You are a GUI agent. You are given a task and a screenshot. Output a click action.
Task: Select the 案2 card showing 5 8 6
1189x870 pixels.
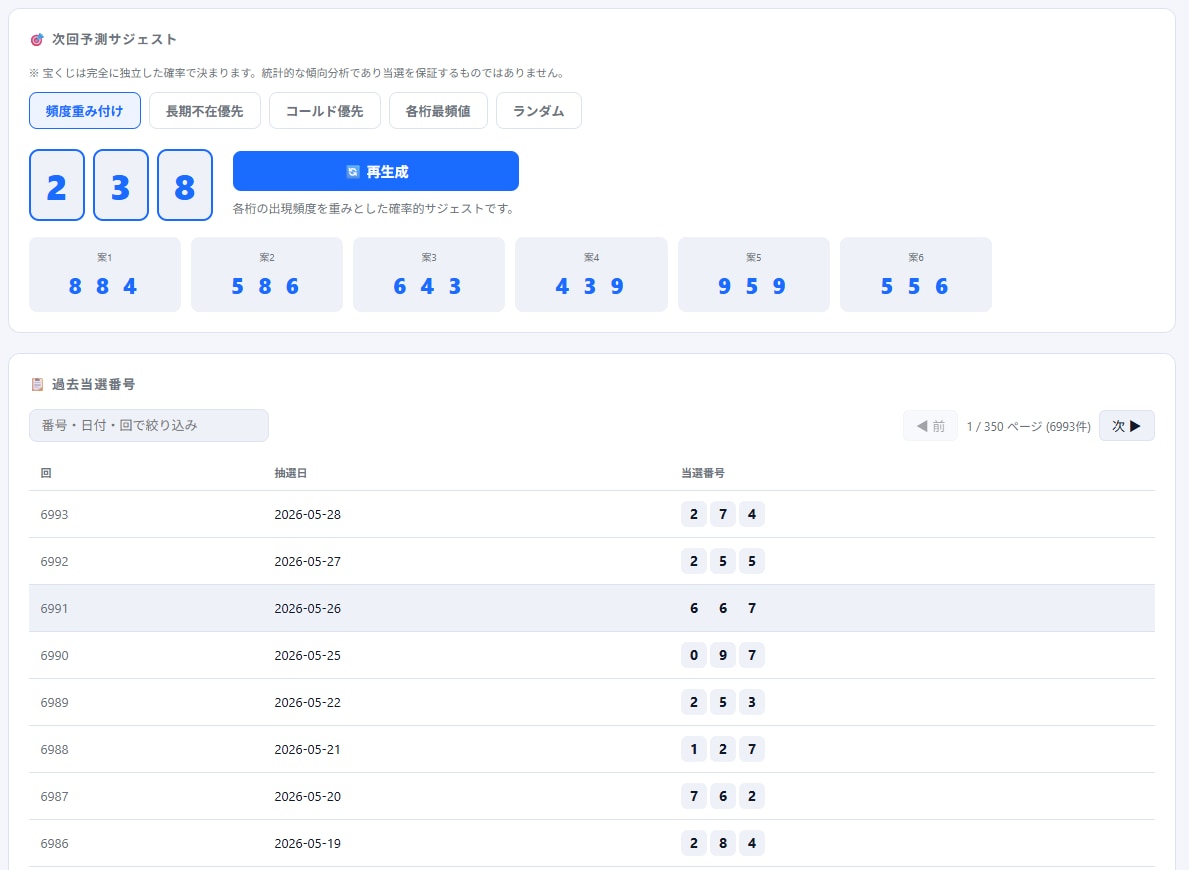[267, 275]
